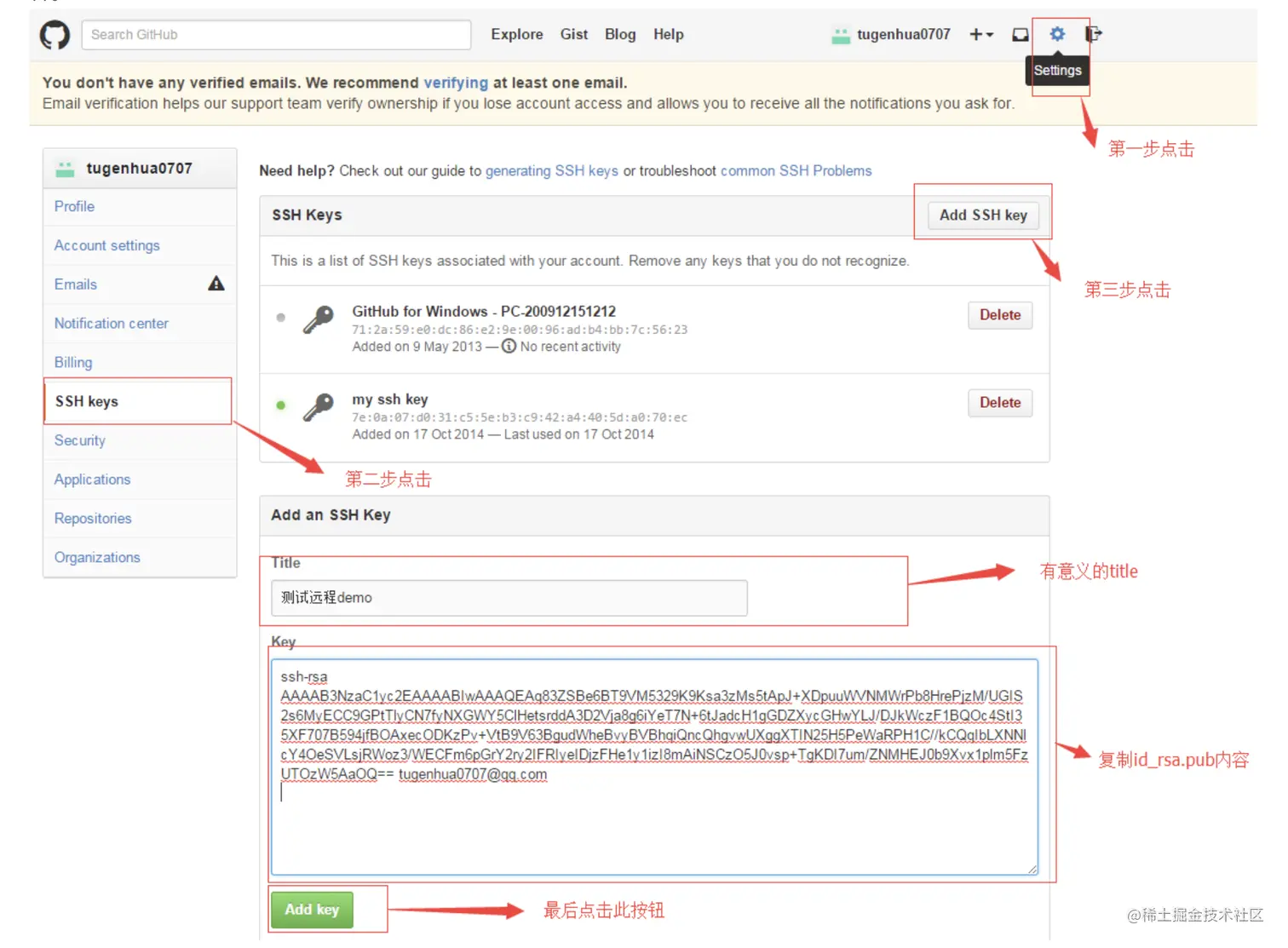Click the tugenhua0707 sidebar heading

(x=139, y=169)
